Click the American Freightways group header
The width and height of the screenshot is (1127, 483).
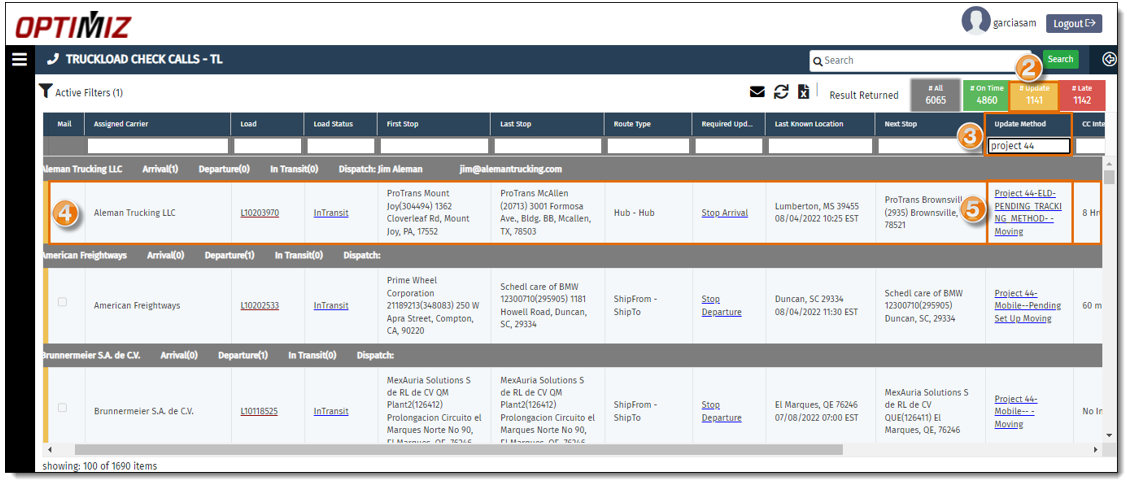tap(572, 256)
